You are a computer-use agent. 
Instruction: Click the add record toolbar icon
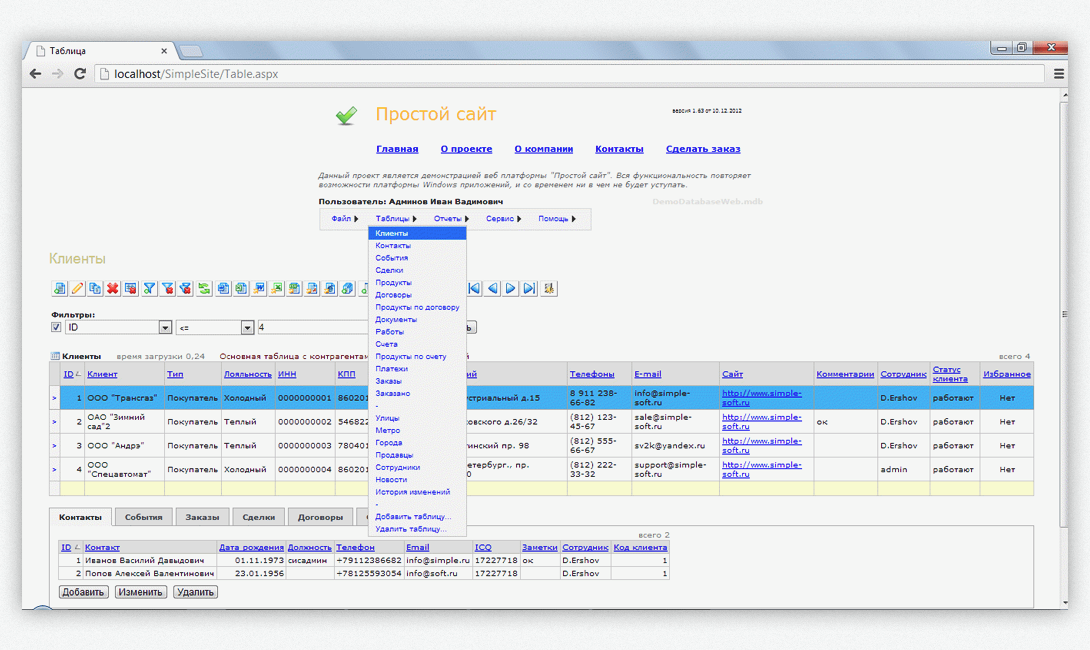coord(59,289)
